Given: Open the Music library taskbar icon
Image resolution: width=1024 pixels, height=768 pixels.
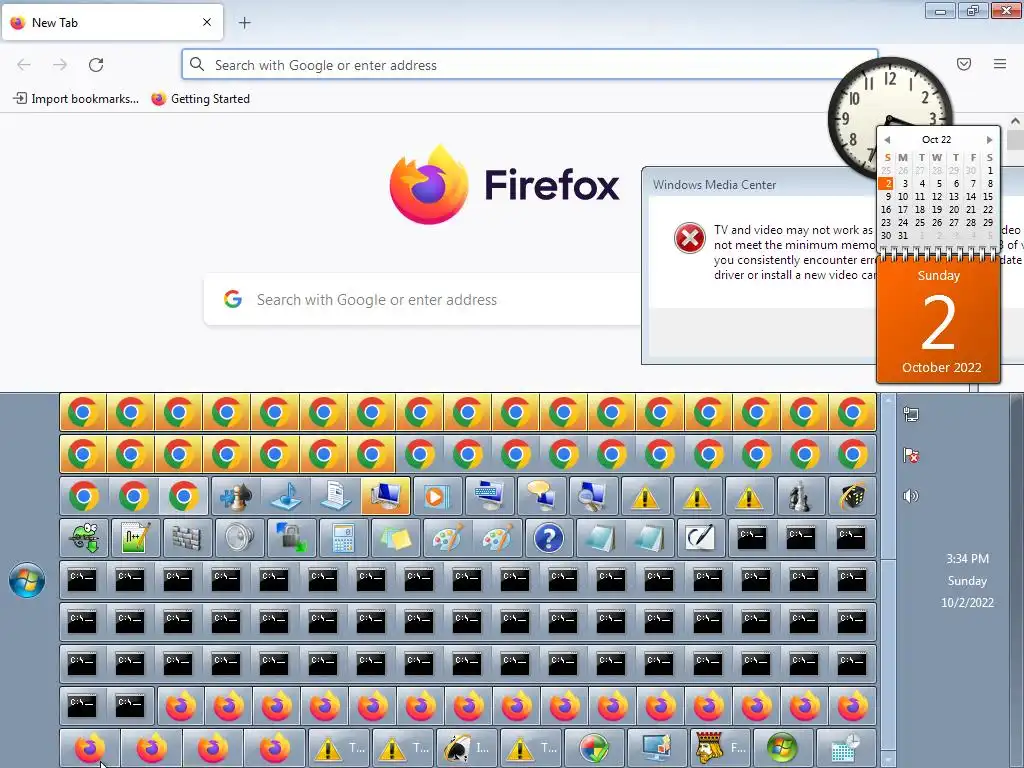Looking at the screenshot, I should 285,496.
